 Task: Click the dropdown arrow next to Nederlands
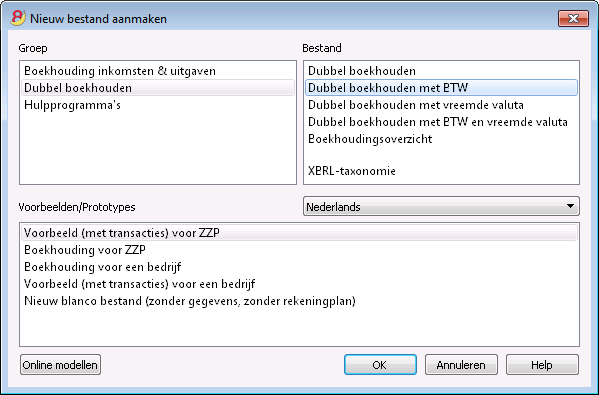tap(570, 206)
